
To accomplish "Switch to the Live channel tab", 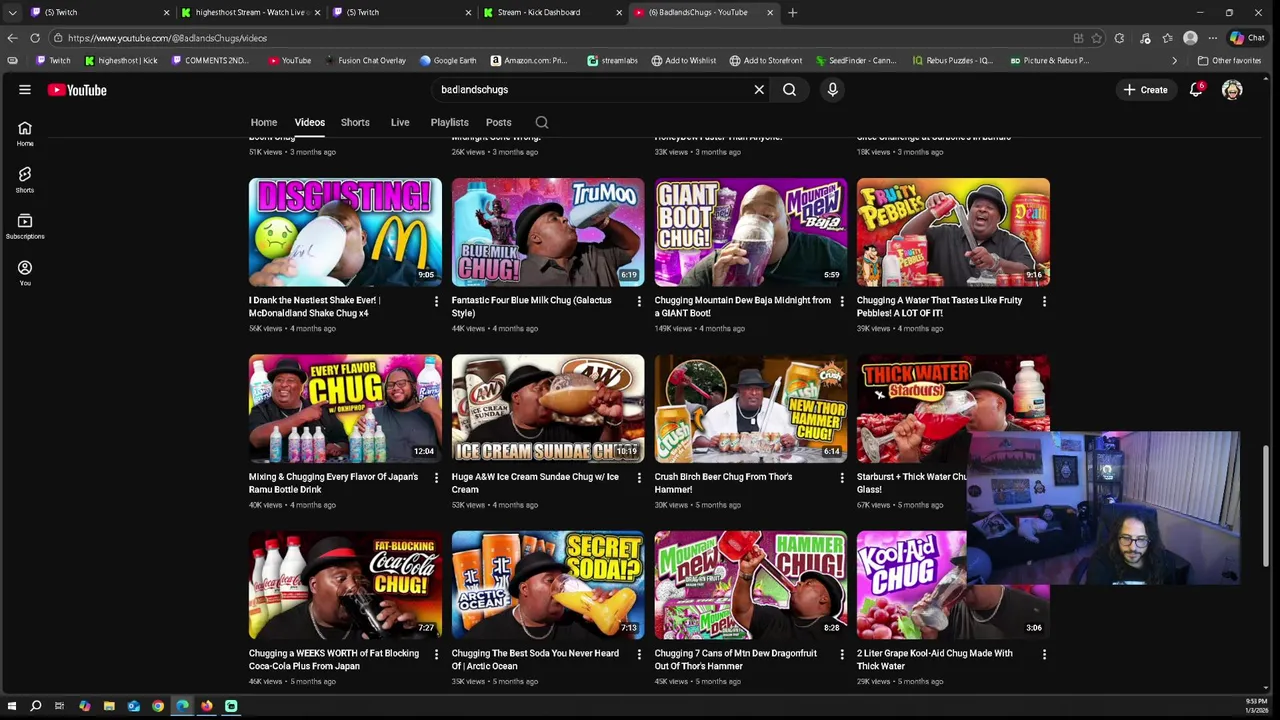I will (x=400, y=122).
